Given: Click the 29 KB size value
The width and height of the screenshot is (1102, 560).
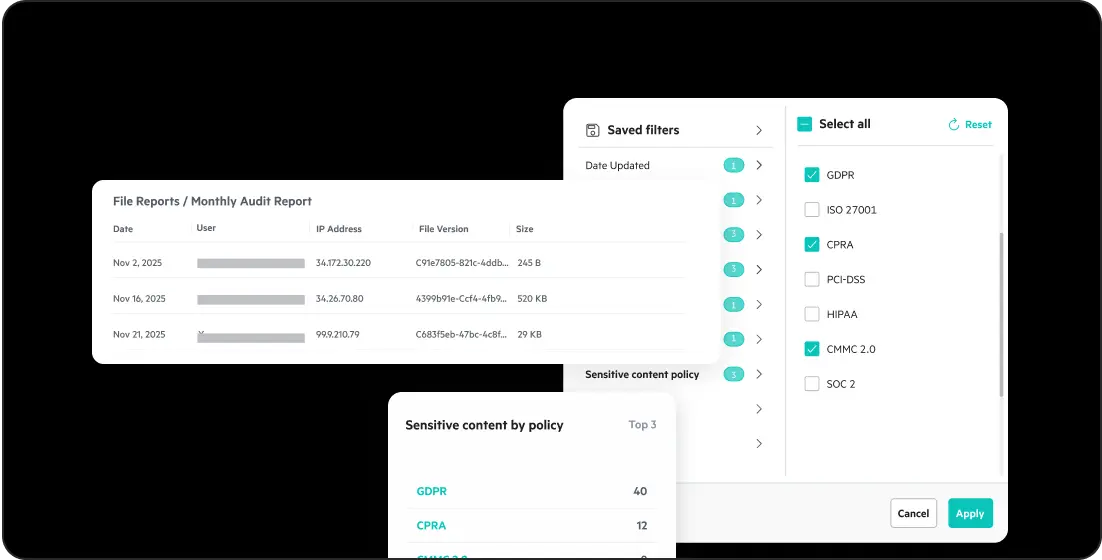Looking at the screenshot, I should coord(529,334).
